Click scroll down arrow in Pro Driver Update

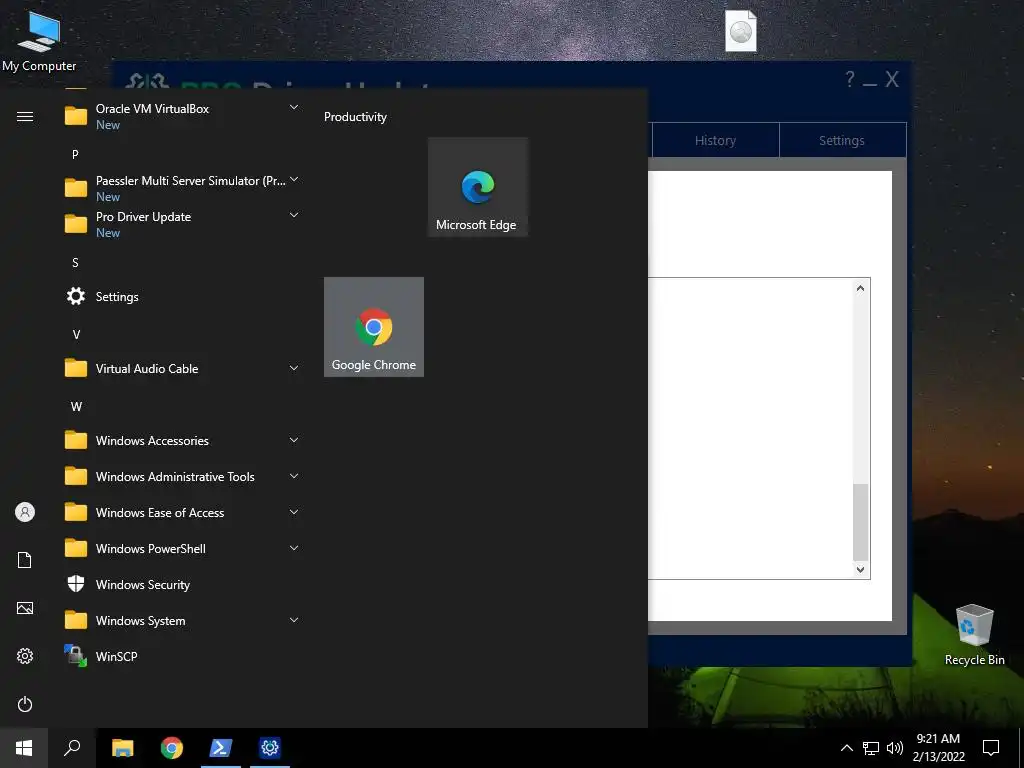tap(861, 569)
